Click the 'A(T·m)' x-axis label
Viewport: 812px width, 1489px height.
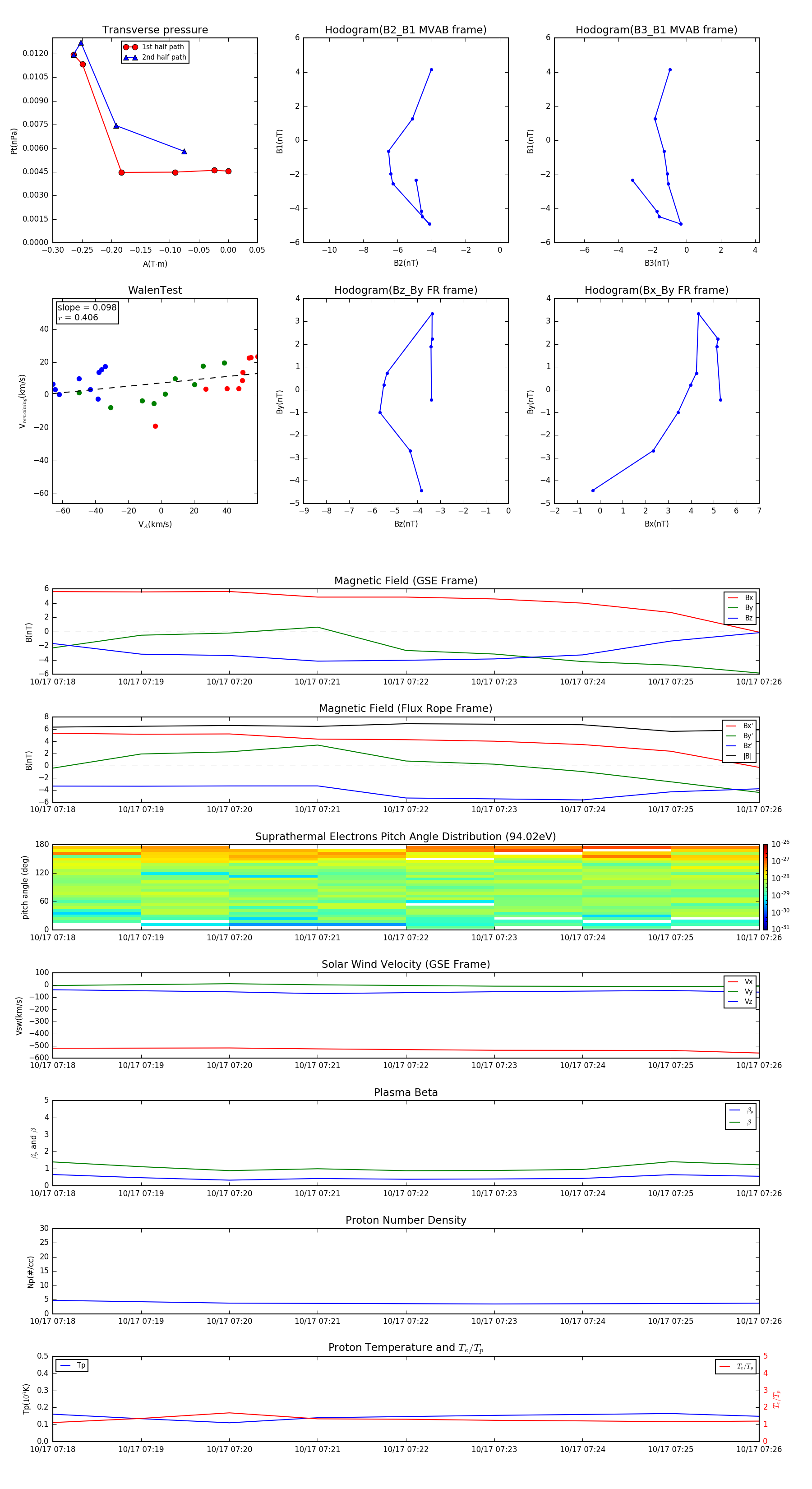[155, 264]
